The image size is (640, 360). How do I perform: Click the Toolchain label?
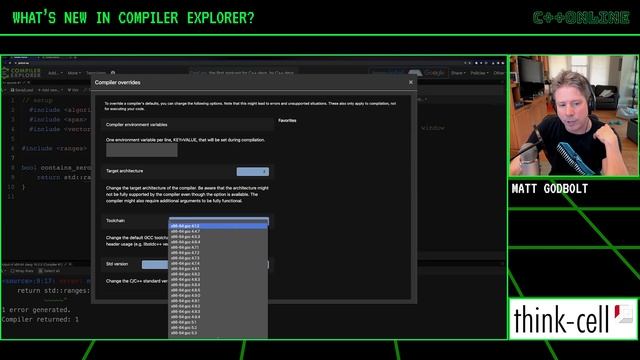coord(116,220)
